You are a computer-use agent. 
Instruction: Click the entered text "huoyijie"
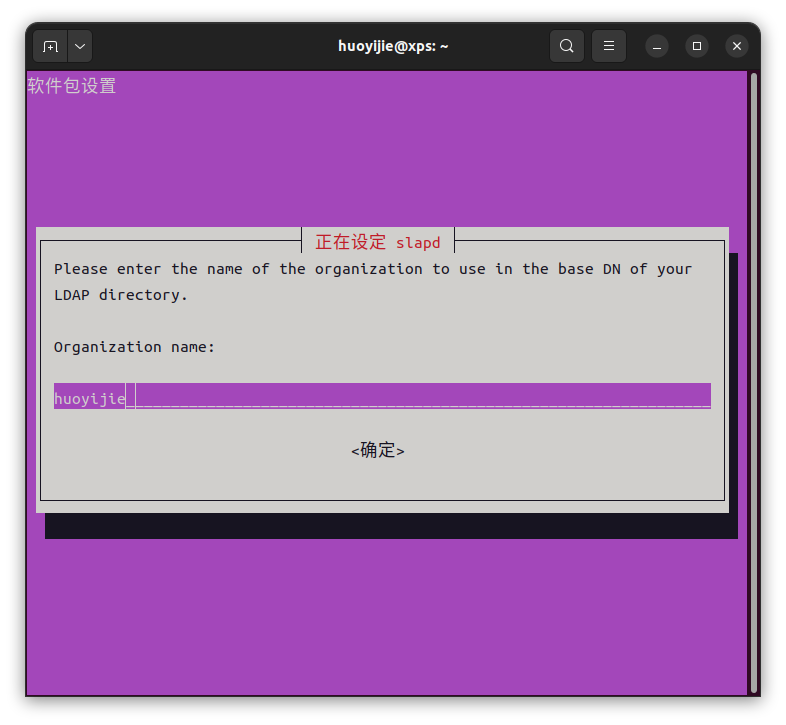89,399
